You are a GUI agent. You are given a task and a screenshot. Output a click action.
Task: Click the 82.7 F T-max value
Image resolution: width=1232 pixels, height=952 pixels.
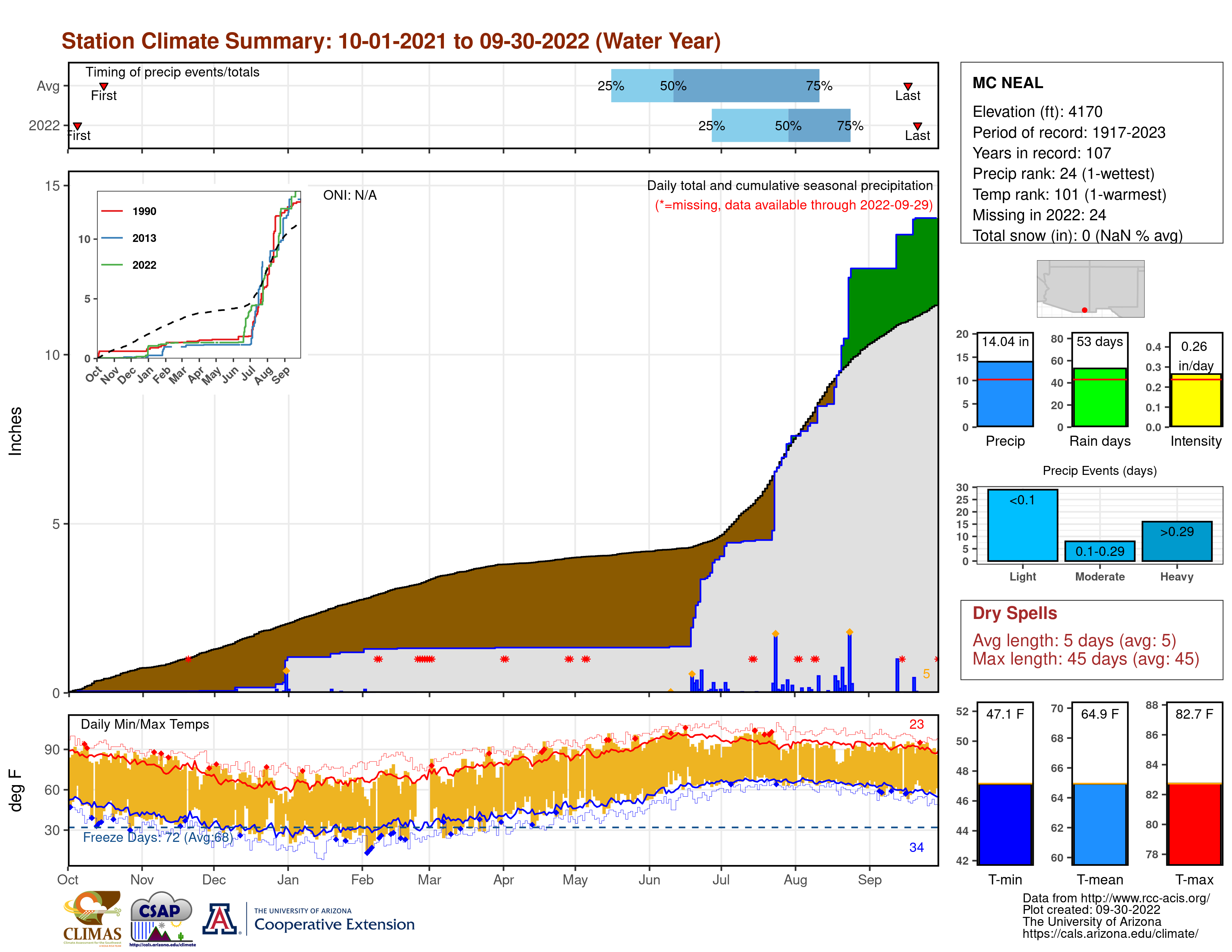[x=1194, y=714]
